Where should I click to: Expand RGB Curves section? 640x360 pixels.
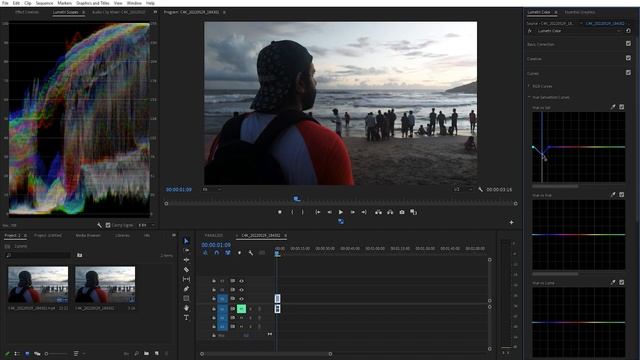click(529, 86)
